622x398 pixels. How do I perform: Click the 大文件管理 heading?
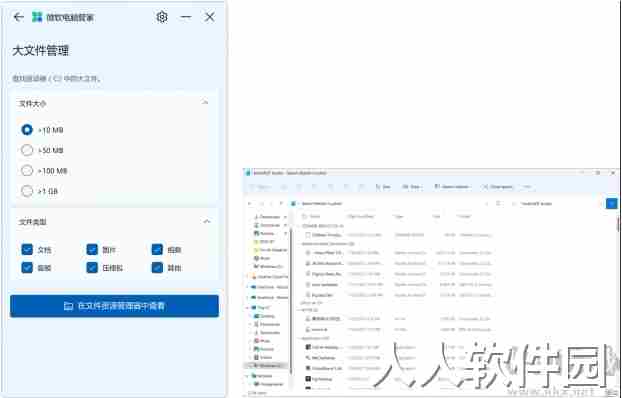pos(41,51)
